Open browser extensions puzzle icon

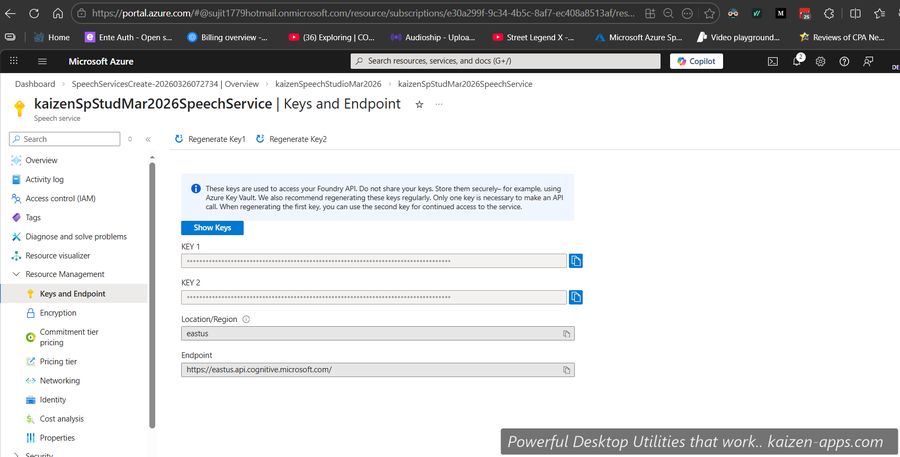pos(829,13)
